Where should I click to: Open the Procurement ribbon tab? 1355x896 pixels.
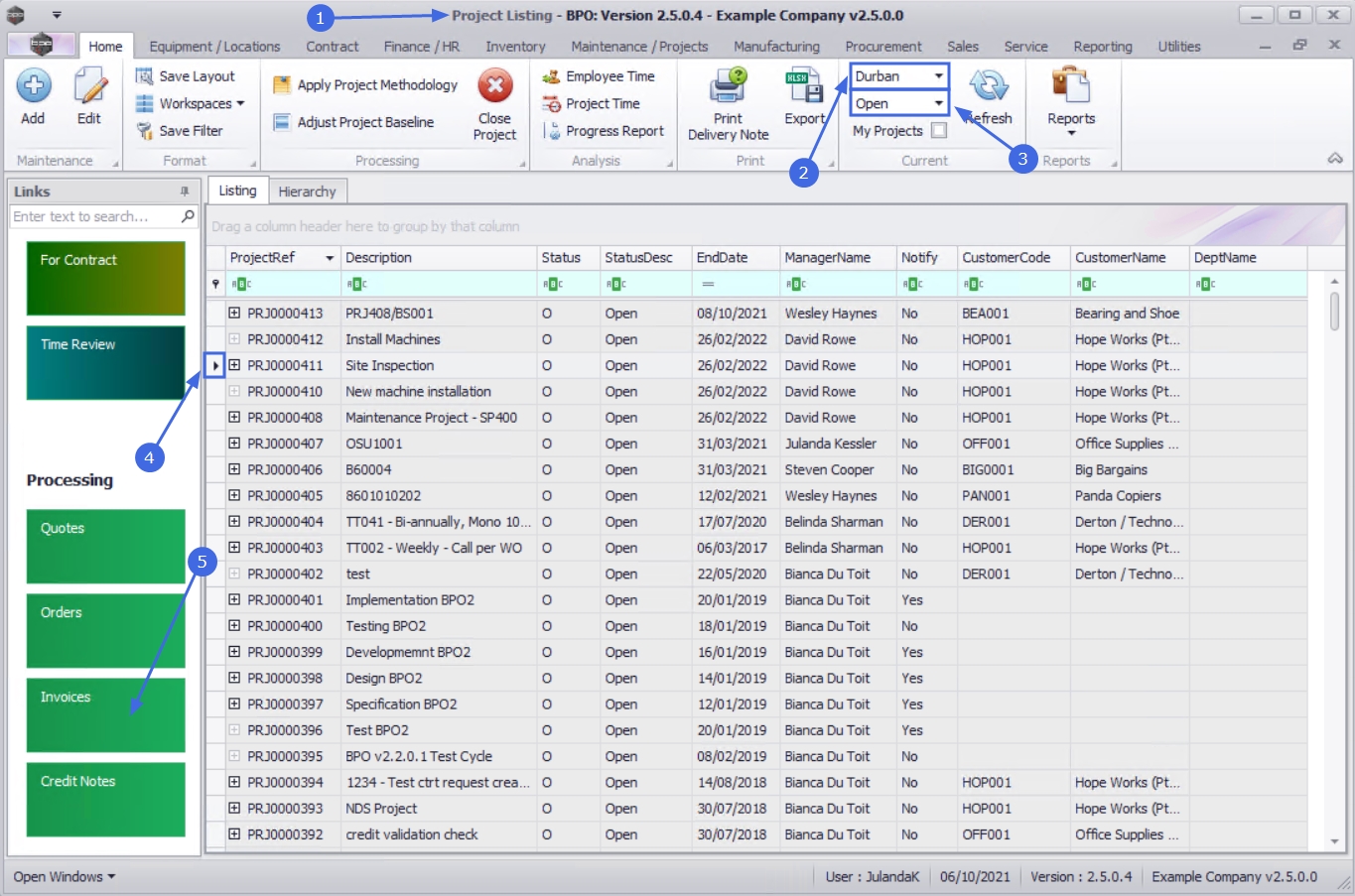click(x=882, y=47)
